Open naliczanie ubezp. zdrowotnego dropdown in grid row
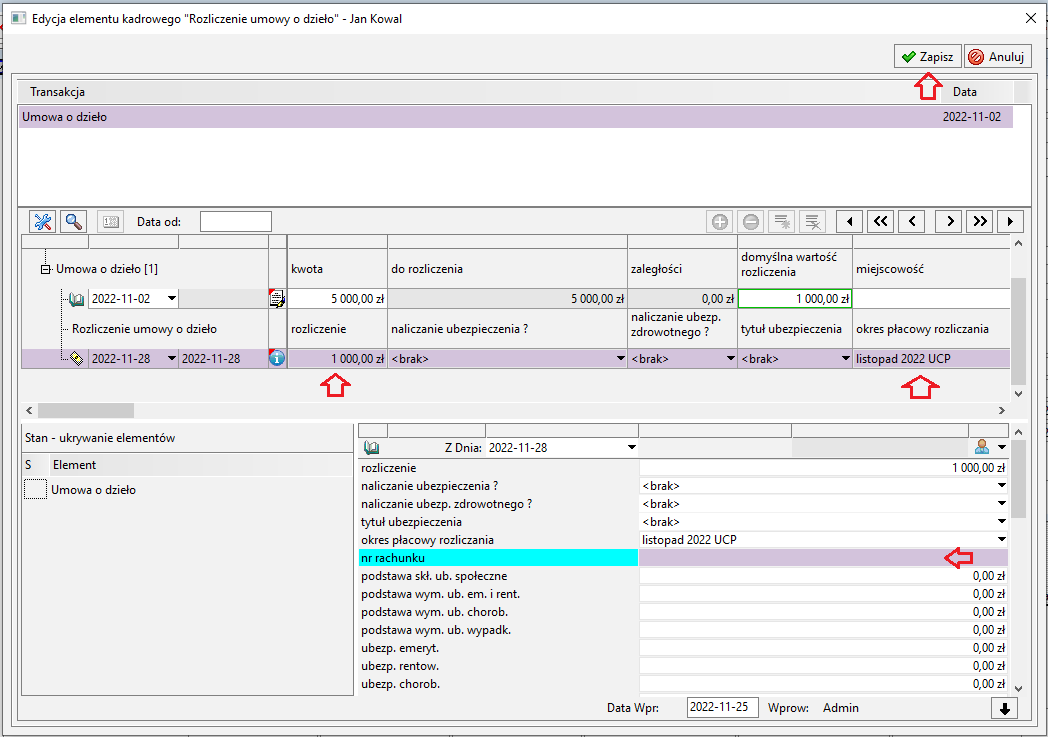This screenshot has width=1048, height=737. click(731, 359)
